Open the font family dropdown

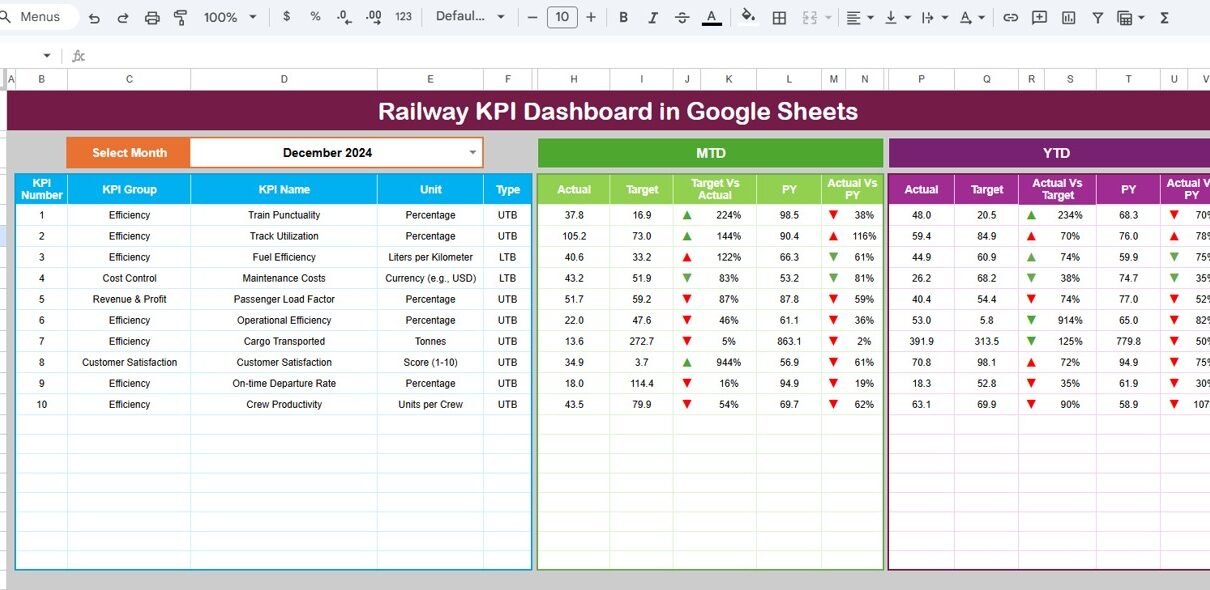pos(469,17)
